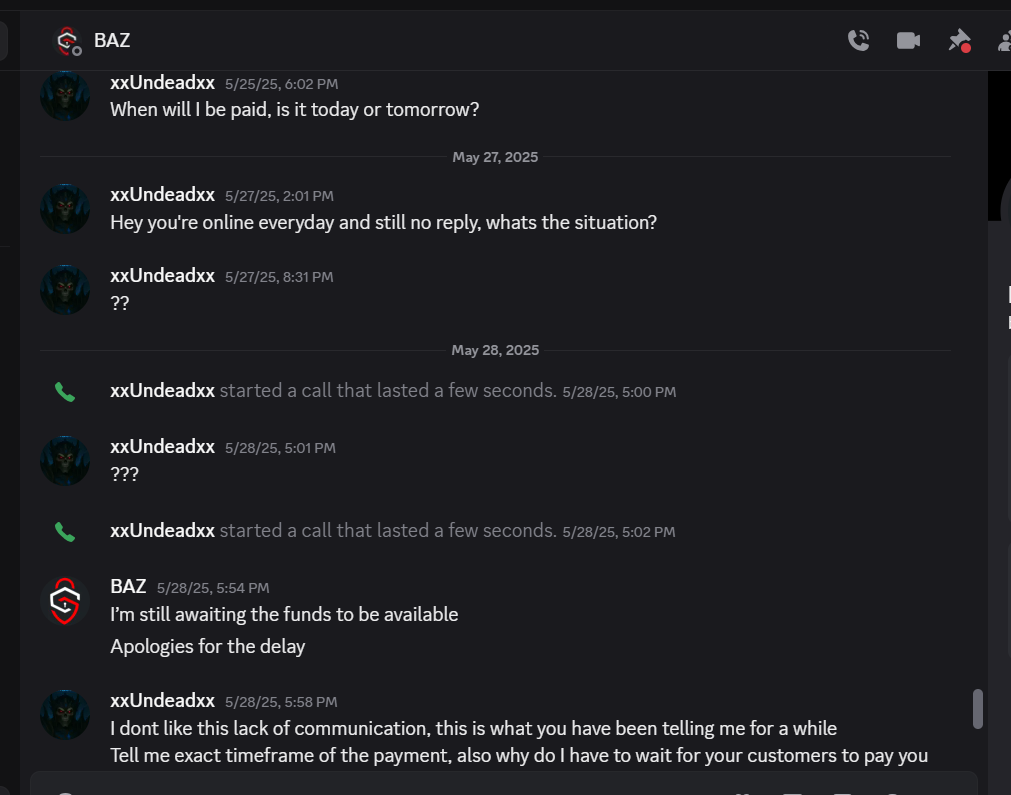The image size is (1011, 795).
Task: Click the May 28, 2025 date divider
Action: tap(495, 350)
